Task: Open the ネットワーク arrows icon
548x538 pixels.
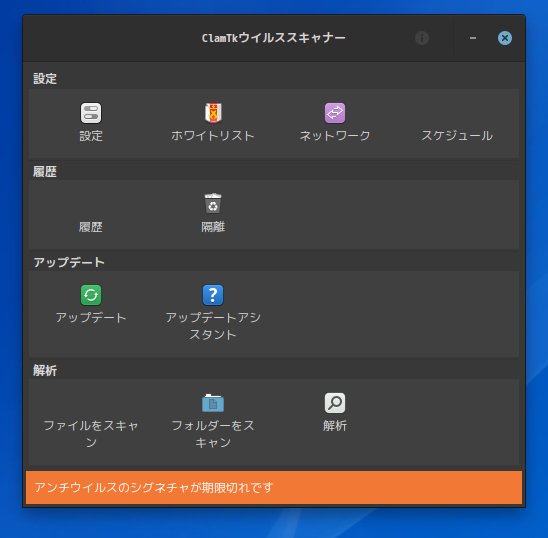Action: click(335, 113)
